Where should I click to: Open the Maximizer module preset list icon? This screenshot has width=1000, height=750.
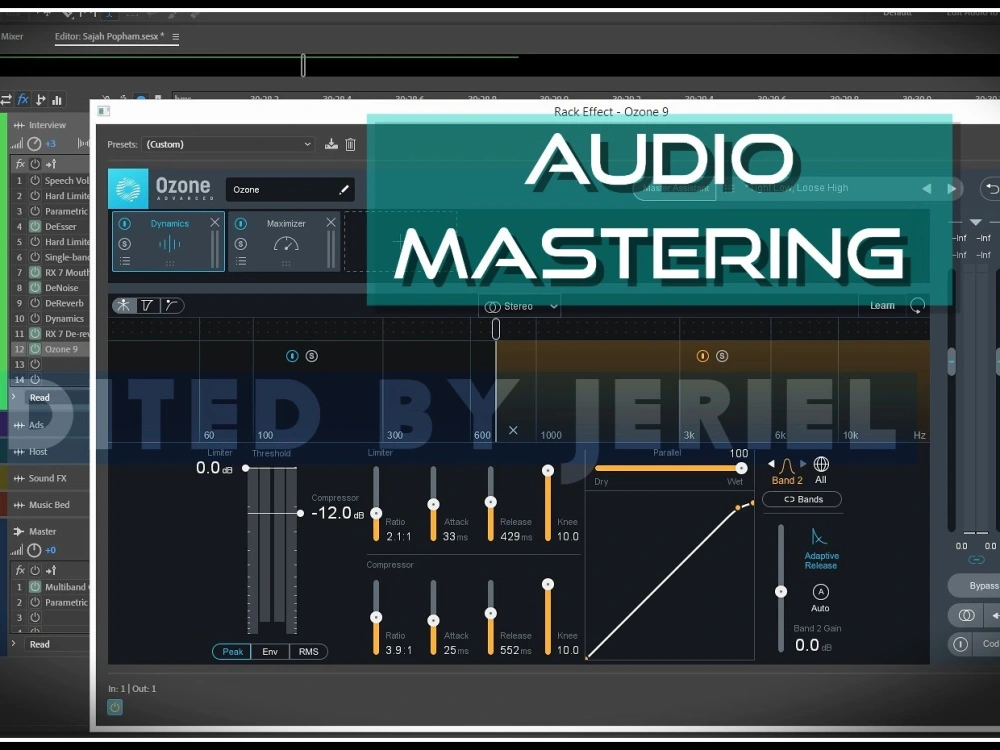(240, 261)
